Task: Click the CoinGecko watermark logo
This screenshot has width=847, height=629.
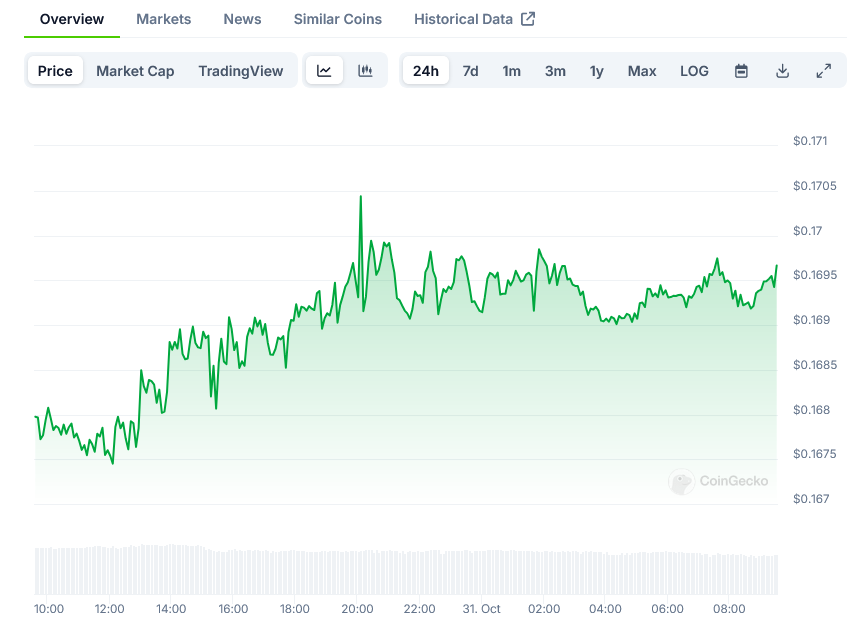Action: click(719, 482)
